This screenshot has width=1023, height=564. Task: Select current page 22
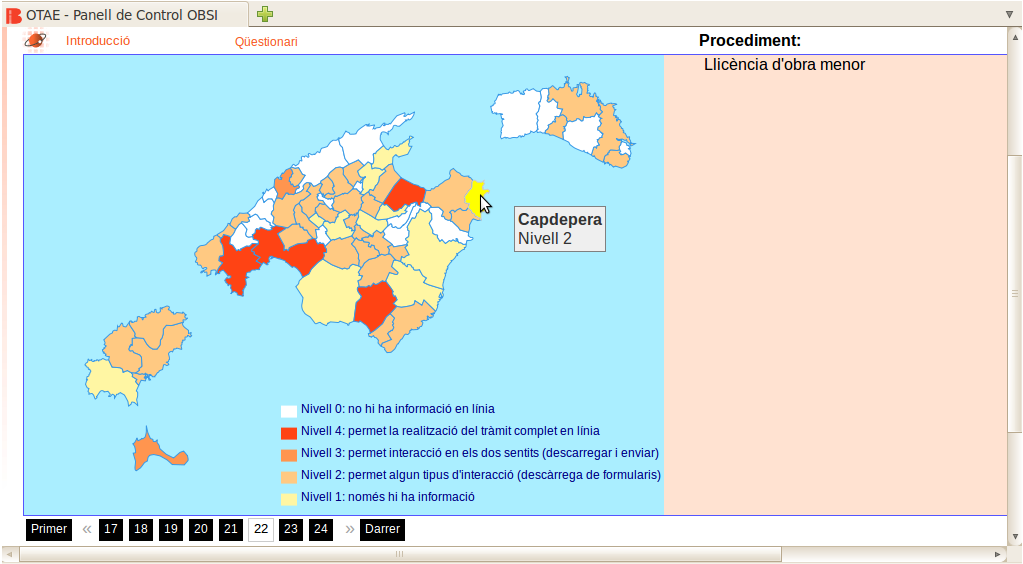click(261, 529)
